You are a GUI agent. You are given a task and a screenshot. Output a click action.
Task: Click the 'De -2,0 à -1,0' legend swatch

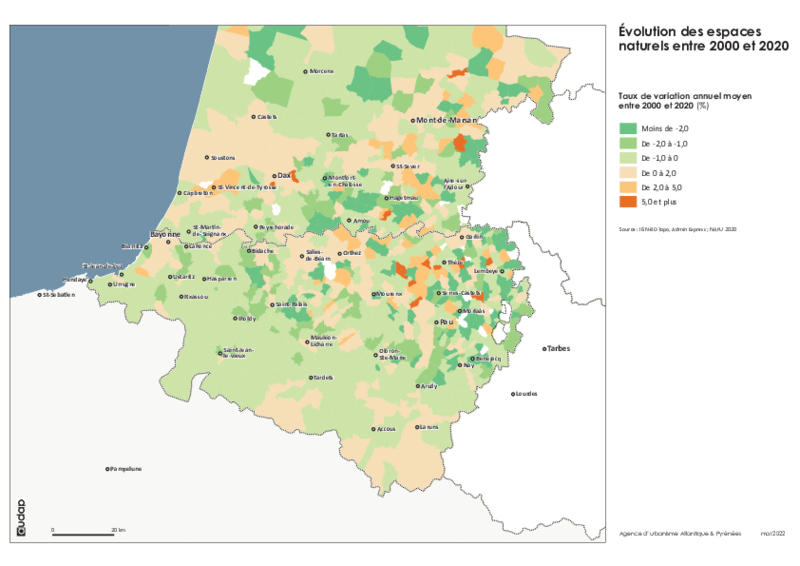pyautogui.click(x=628, y=143)
